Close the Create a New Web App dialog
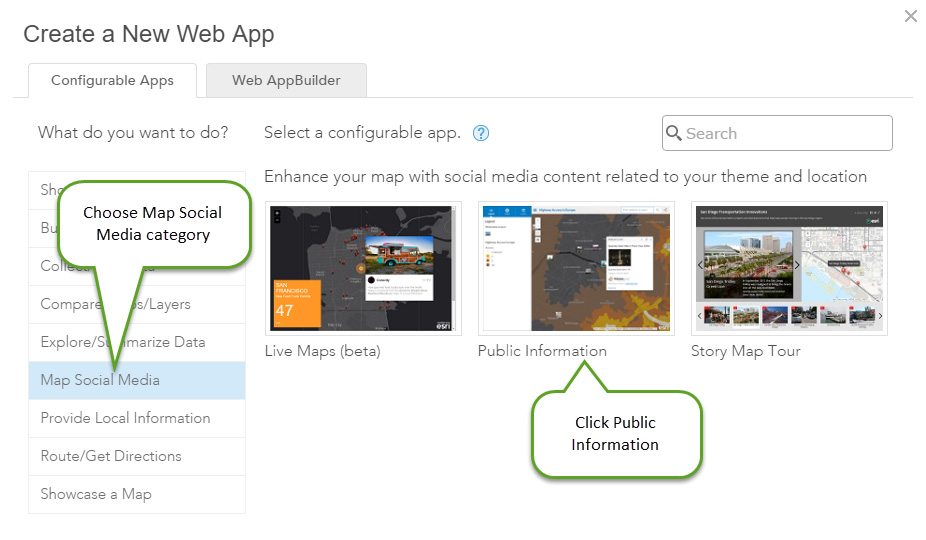Viewport: 926px width, 540px height. point(910,16)
